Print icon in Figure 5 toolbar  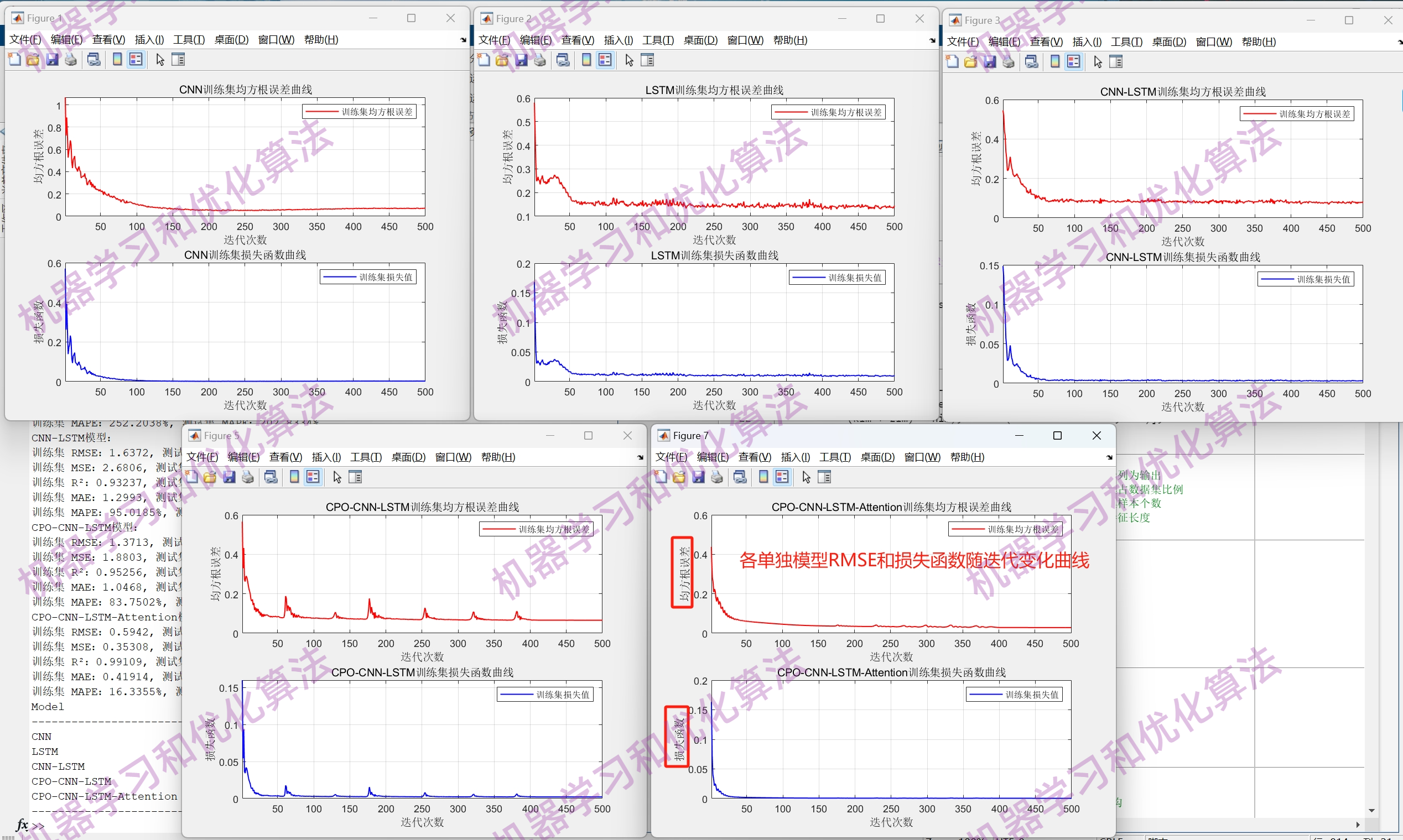point(248,477)
